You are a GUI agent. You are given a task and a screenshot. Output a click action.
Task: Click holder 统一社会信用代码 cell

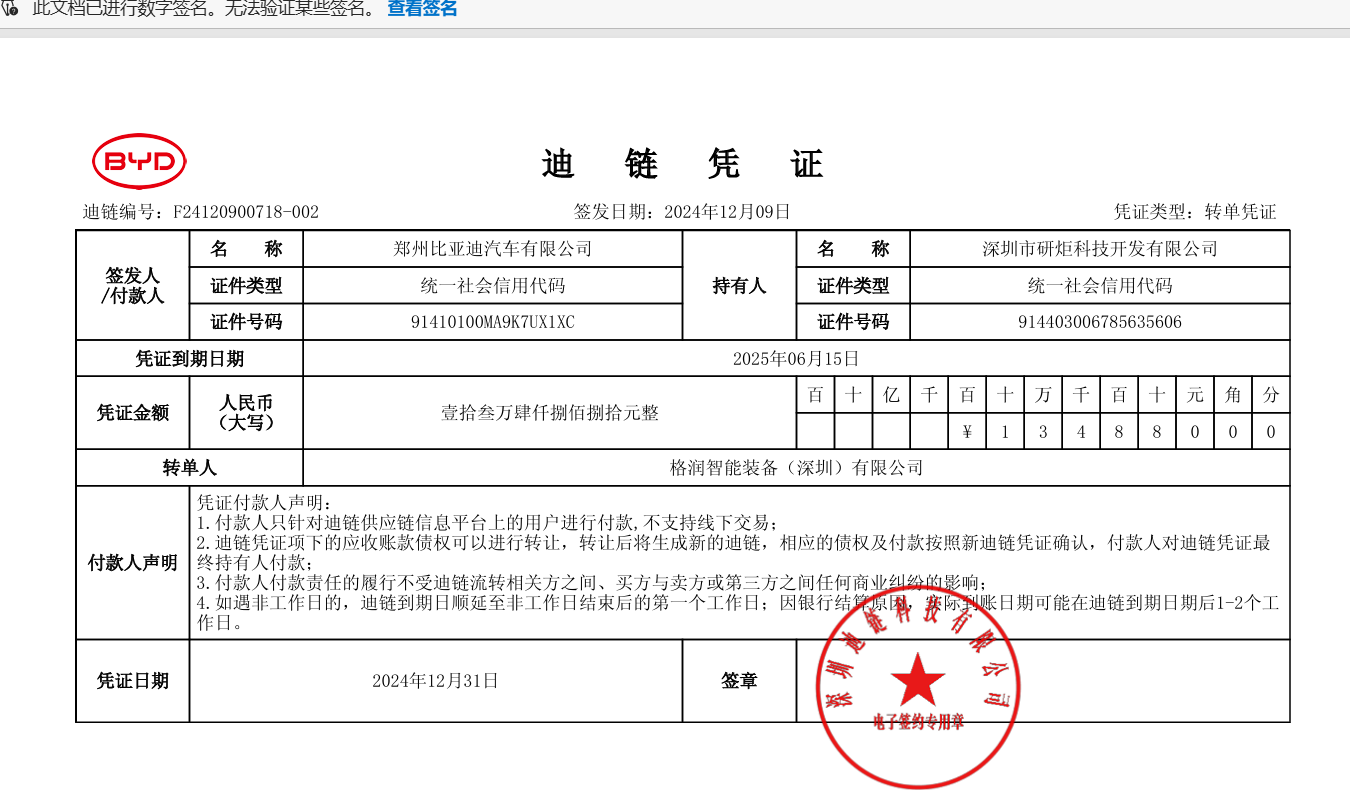point(1100,286)
